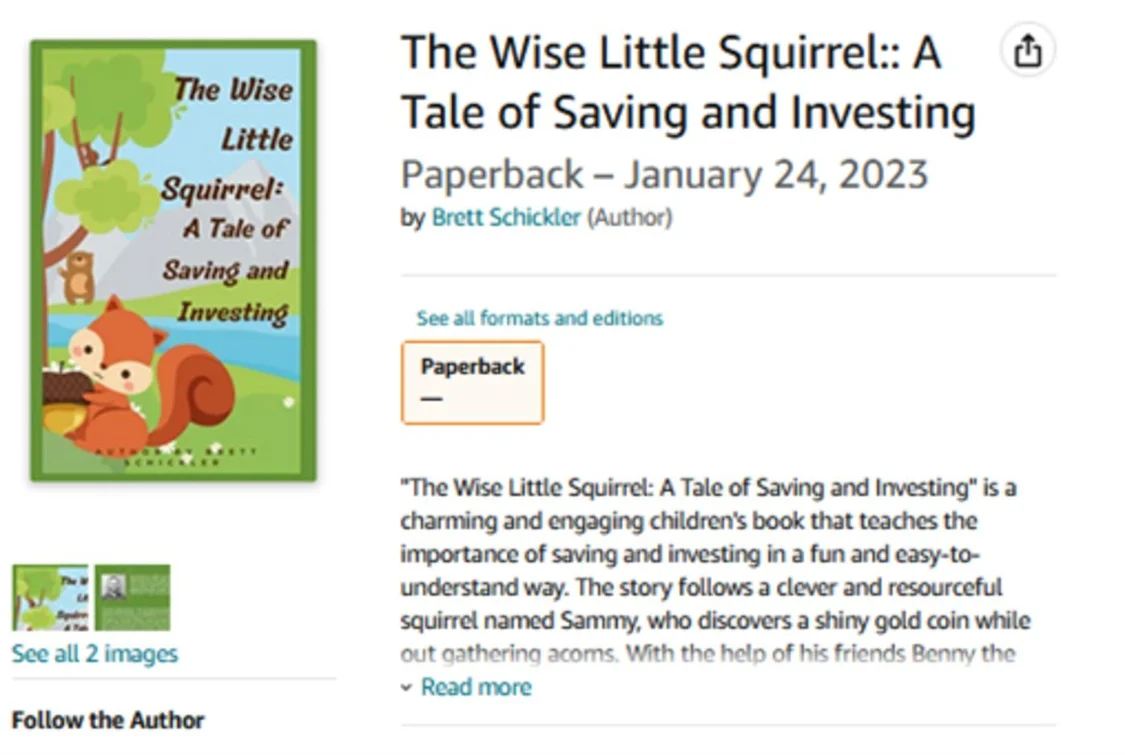This screenshot has height=755, width=1125.
Task: Select the back cover thumbnail
Action: 133,597
